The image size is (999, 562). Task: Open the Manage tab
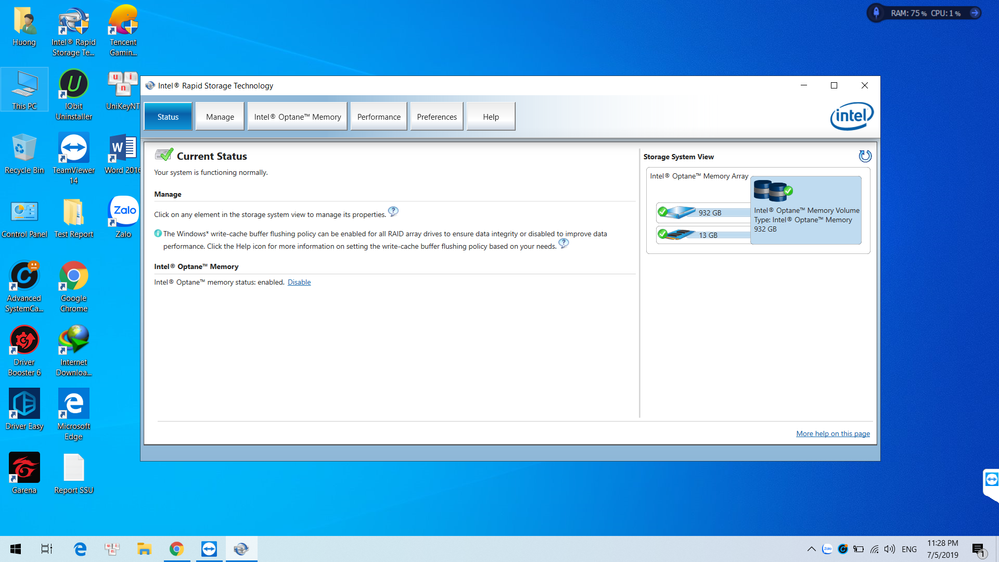pyautogui.click(x=220, y=117)
